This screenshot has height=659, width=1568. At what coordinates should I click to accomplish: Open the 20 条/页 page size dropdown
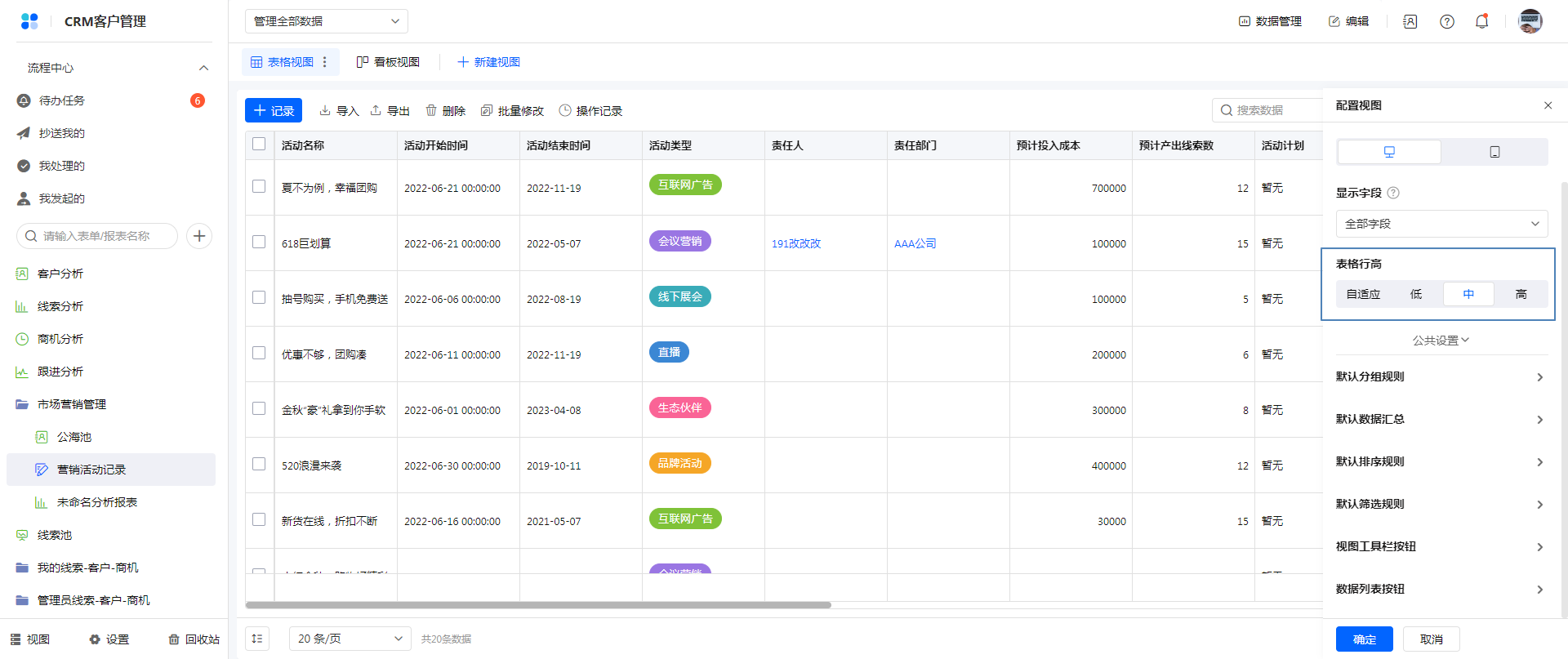[x=350, y=639]
